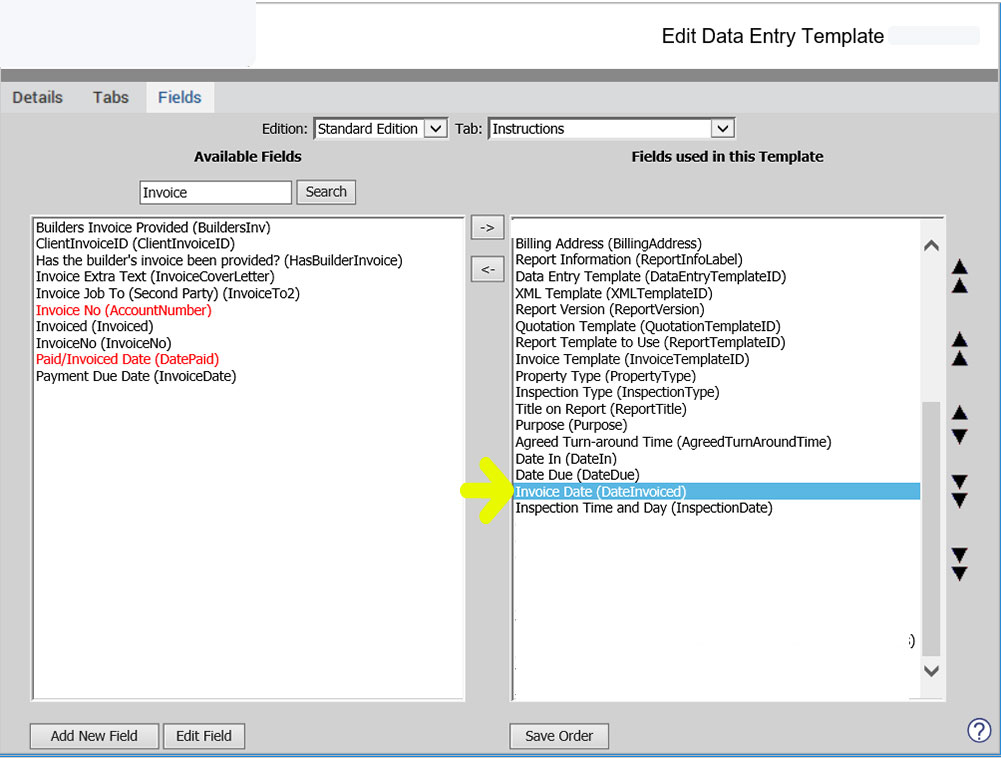
Task: Select Property Type (PropertyType)
Action: click(x=605, y=375)
